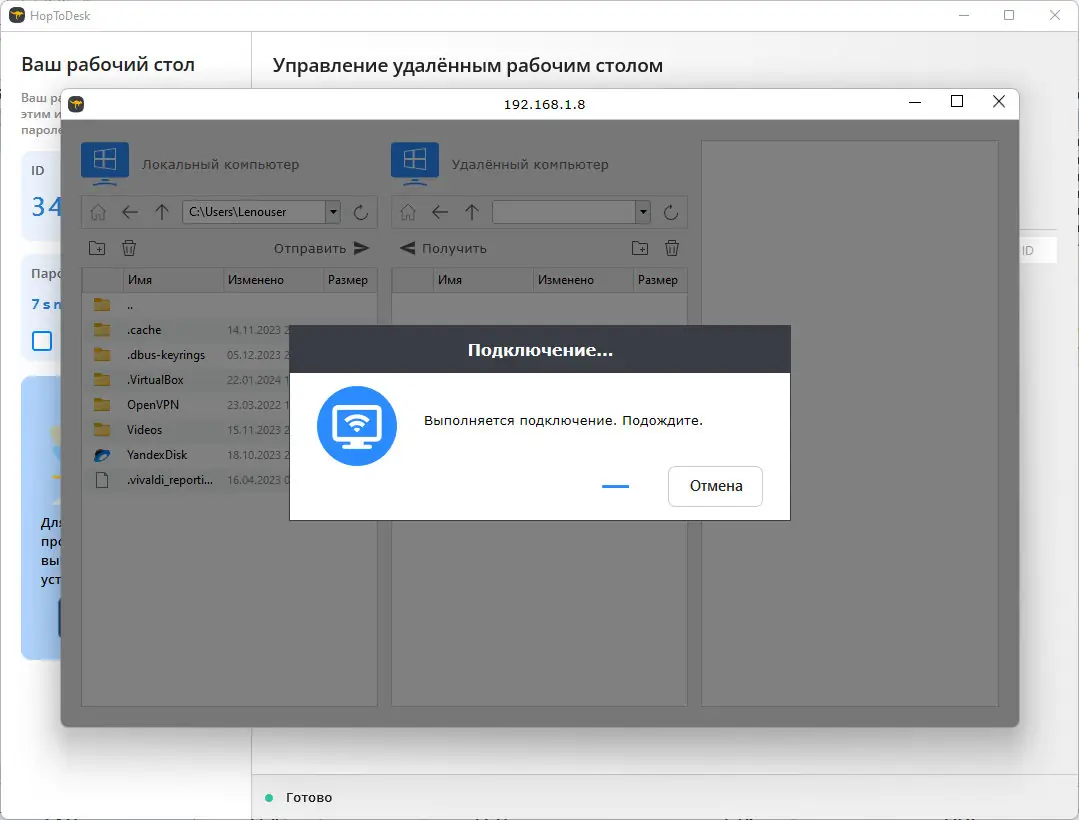This screenshot has height=820, width=1079.
Task: Click the home icon in remote panel
Action: tap(407, 211)
